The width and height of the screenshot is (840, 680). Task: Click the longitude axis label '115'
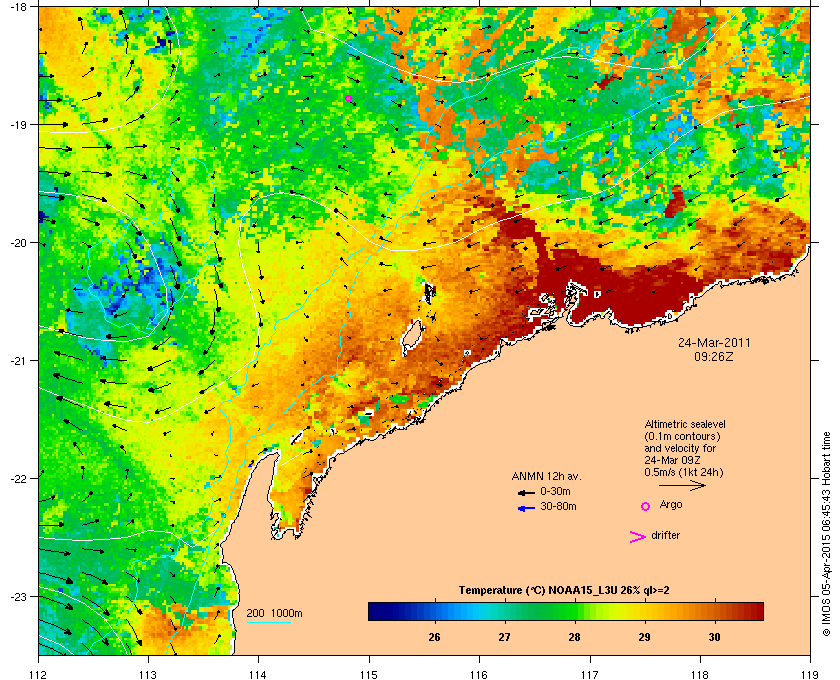pos(369,674)
